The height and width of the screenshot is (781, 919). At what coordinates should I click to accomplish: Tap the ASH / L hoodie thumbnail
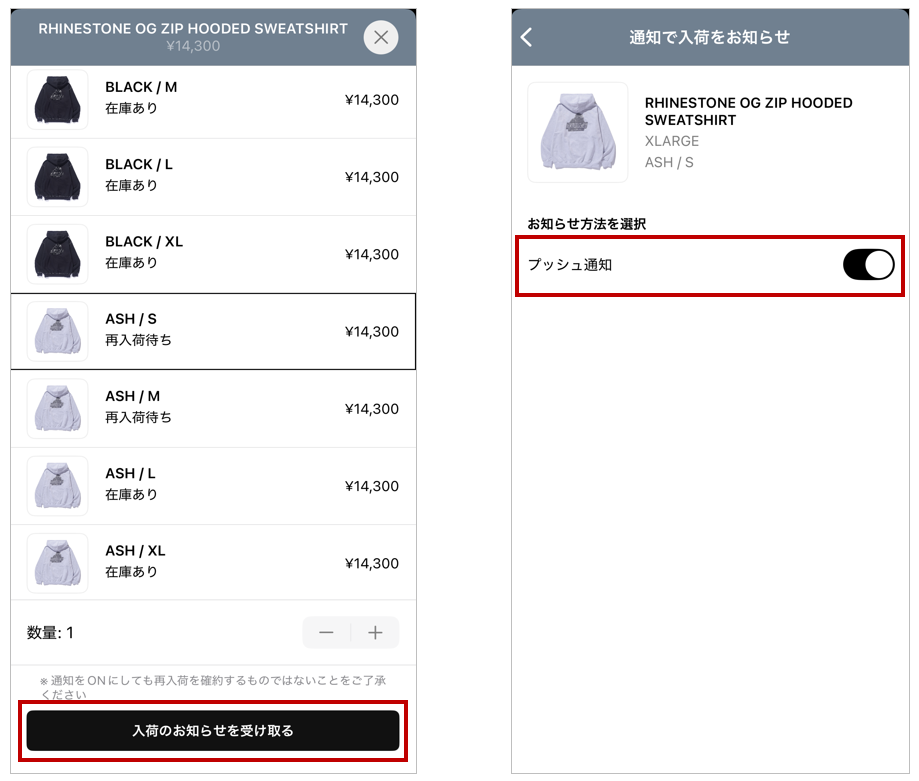pos(57,486)
